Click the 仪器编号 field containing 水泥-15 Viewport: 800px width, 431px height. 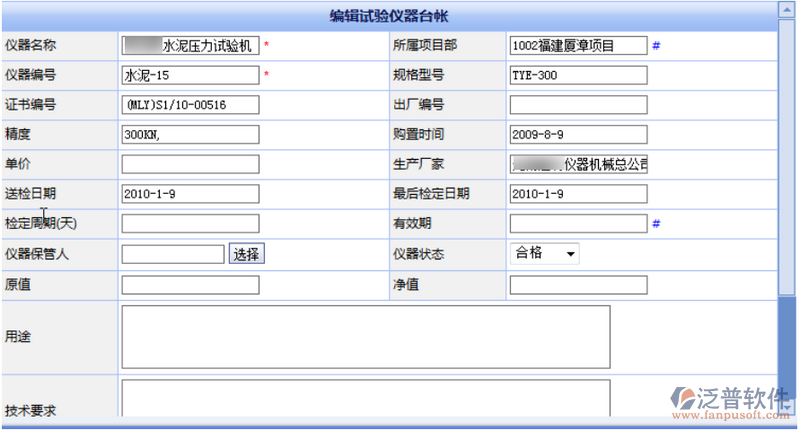point(190,75)
